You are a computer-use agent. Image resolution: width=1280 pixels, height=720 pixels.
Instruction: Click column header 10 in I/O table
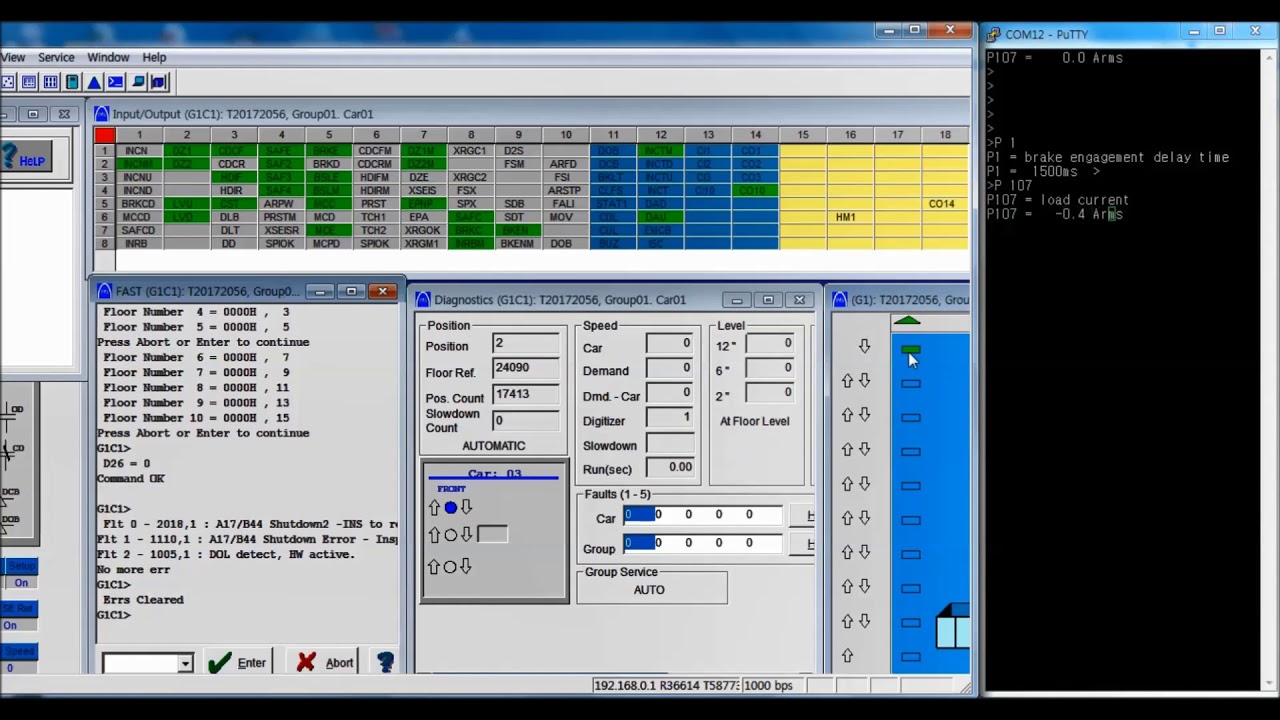click(x=566, y=135)
